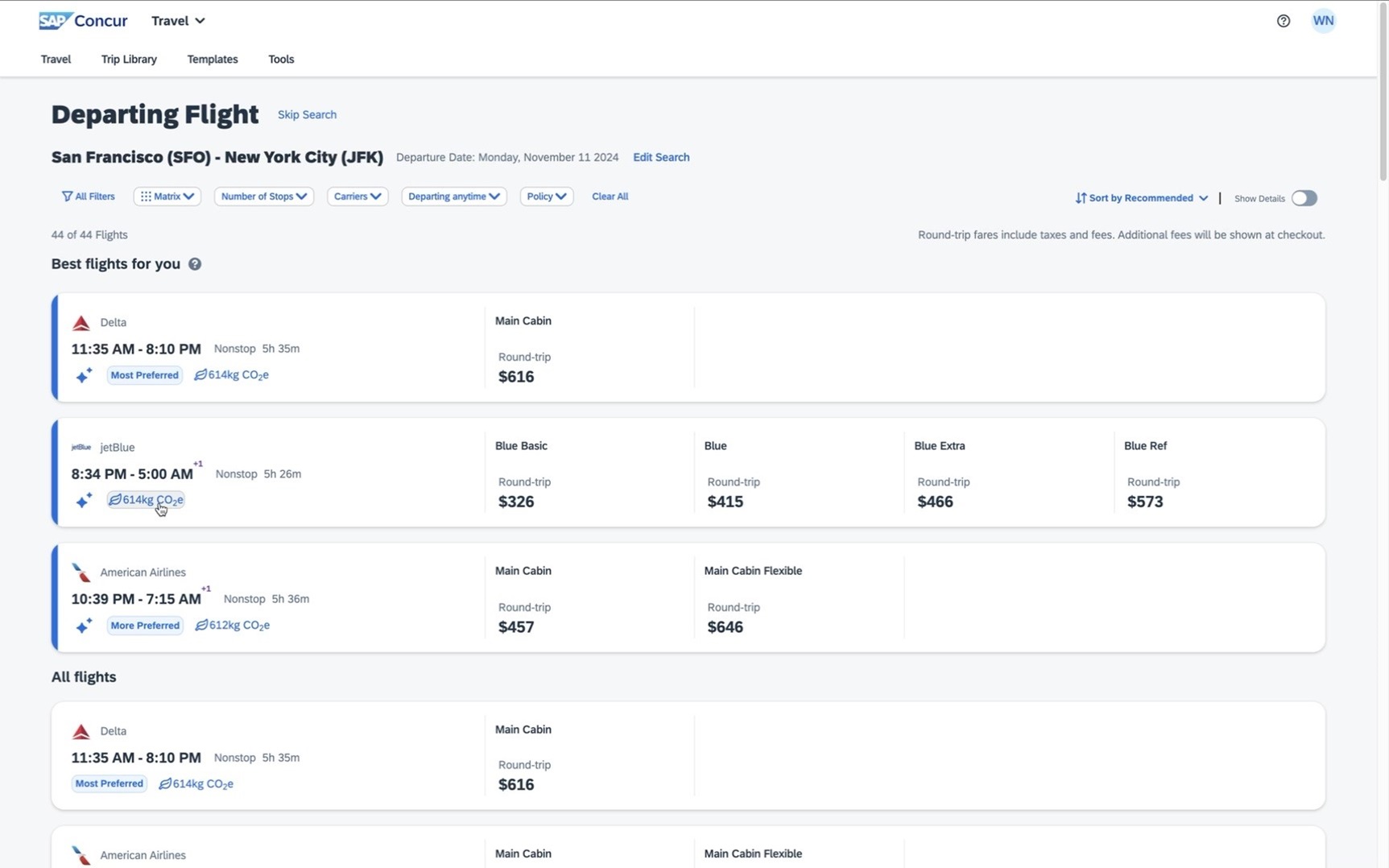Go to the Travel tab
1389x868 pixels.
(56, 60)
